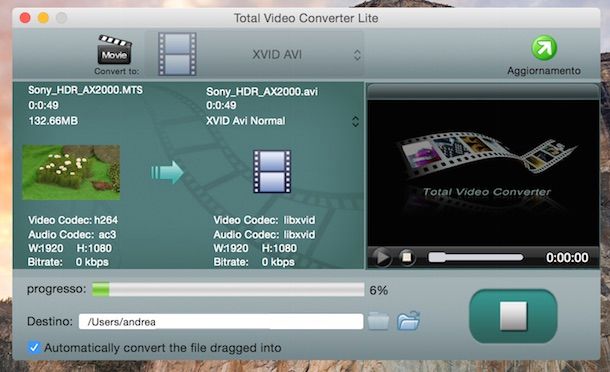Click the Movie clapperboard icon
The image size is (610, 372).
point(114,49)
